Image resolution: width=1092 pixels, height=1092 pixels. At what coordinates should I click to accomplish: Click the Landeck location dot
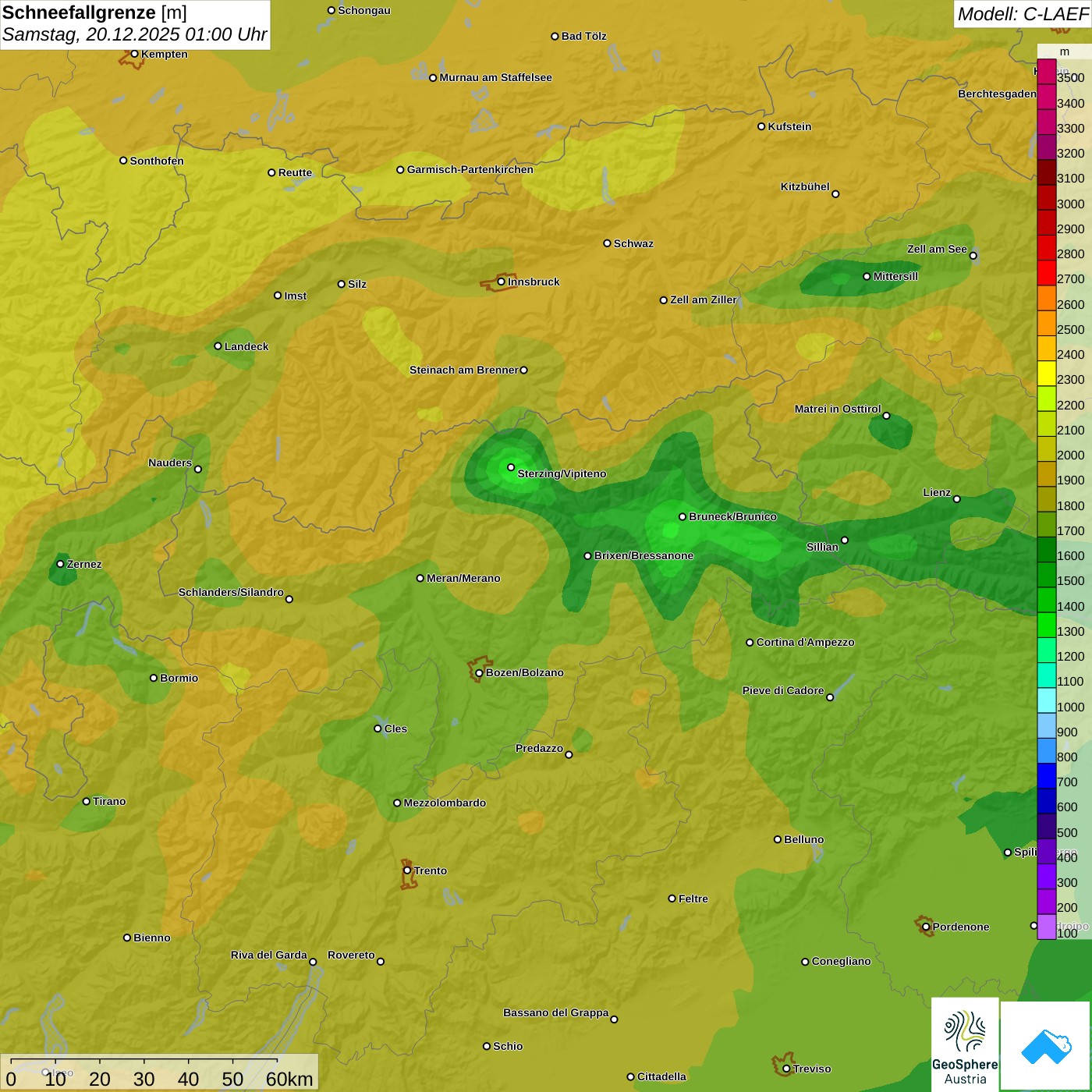(x=218, y=346)
